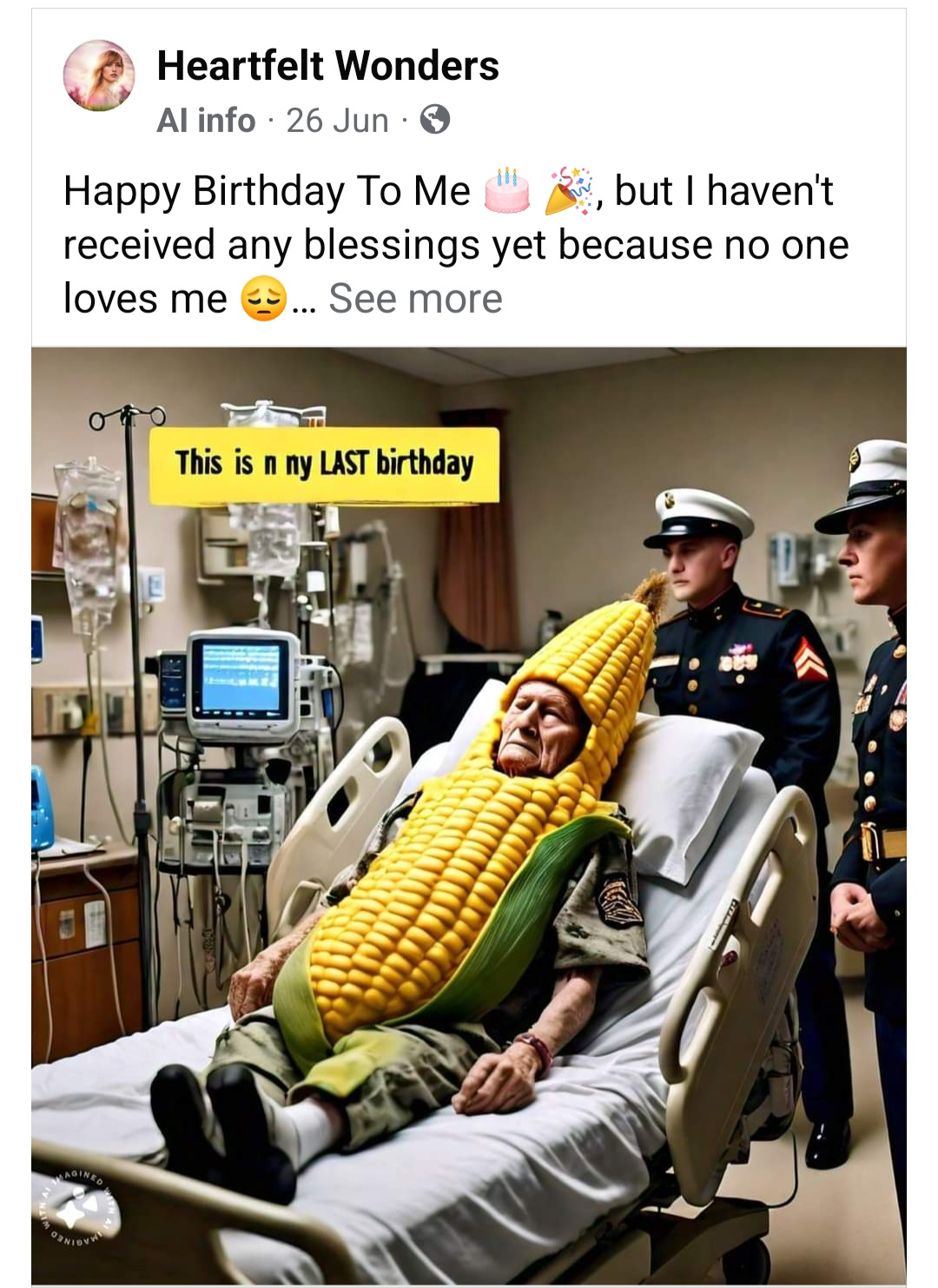Click the "Happy Birthday To Me" caption text
Viewport: 938px width, 1288px height.
click(x=267, y=192)
